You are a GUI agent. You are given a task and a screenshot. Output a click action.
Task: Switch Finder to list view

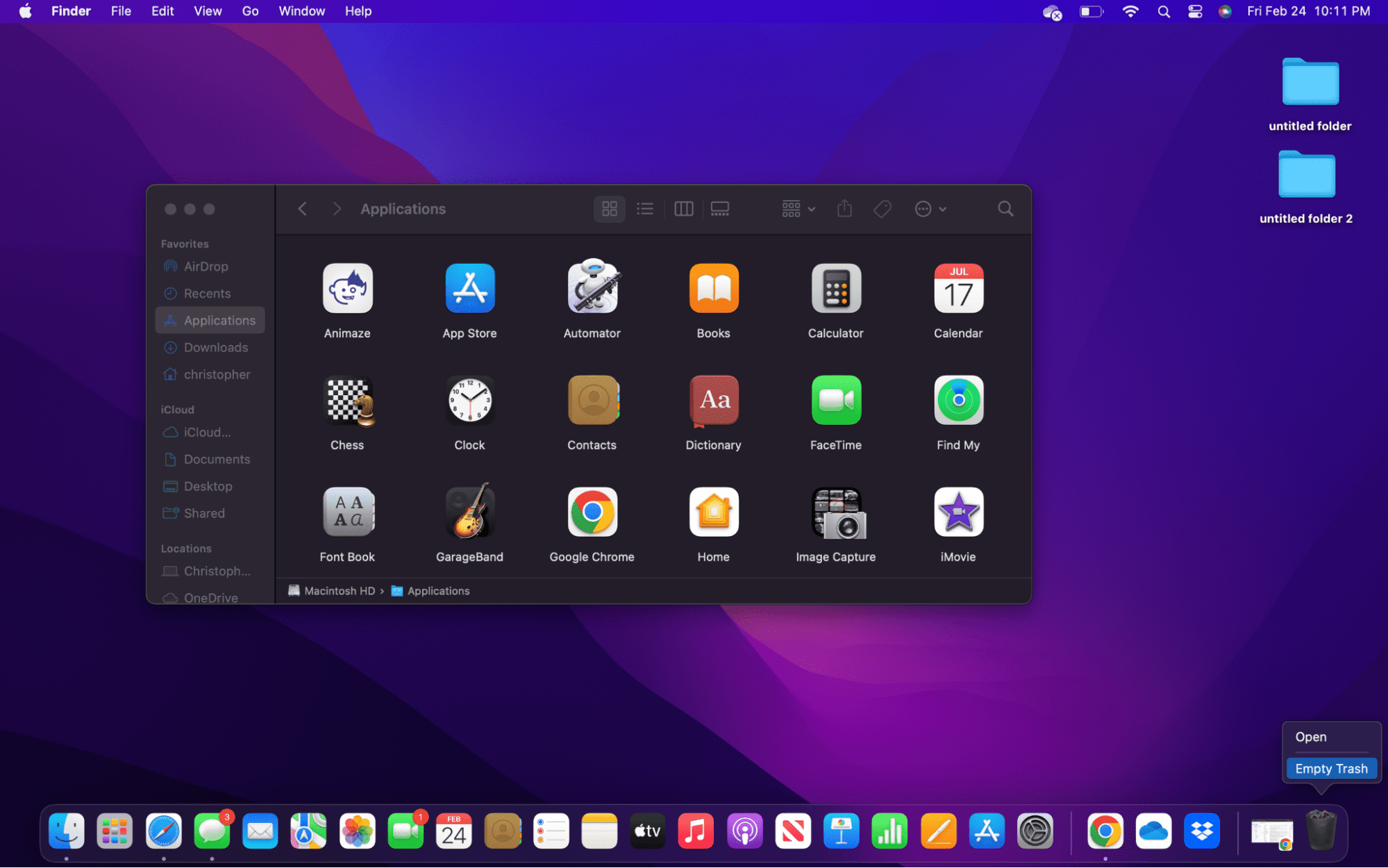click(x=645, y=209)
